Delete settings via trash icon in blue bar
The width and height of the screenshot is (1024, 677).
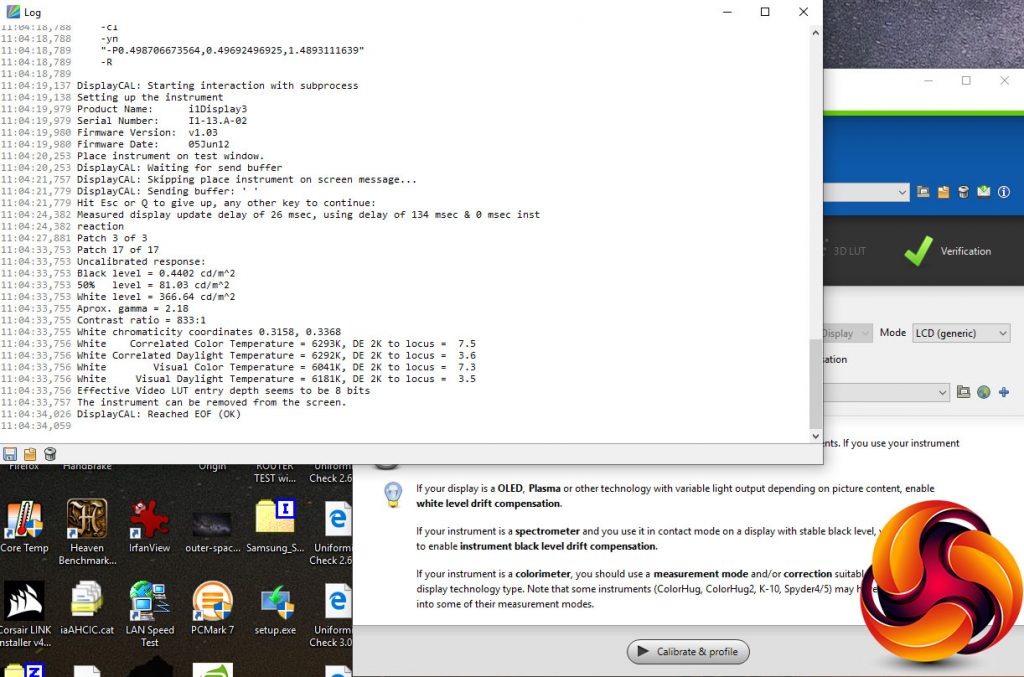(963, 192)
